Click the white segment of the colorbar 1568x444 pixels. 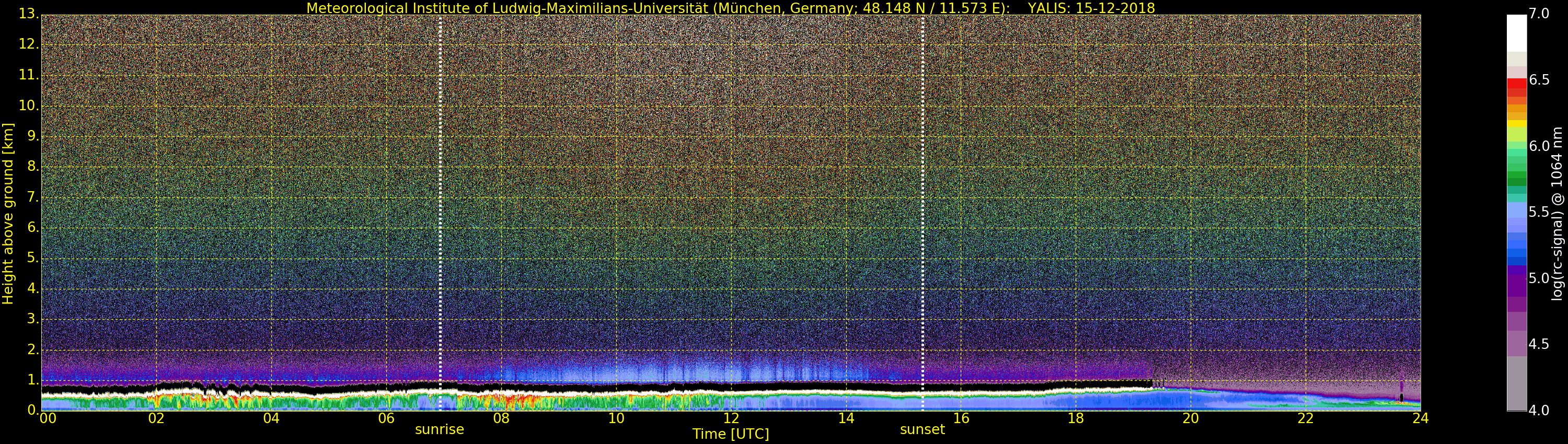pos(1516,33)
